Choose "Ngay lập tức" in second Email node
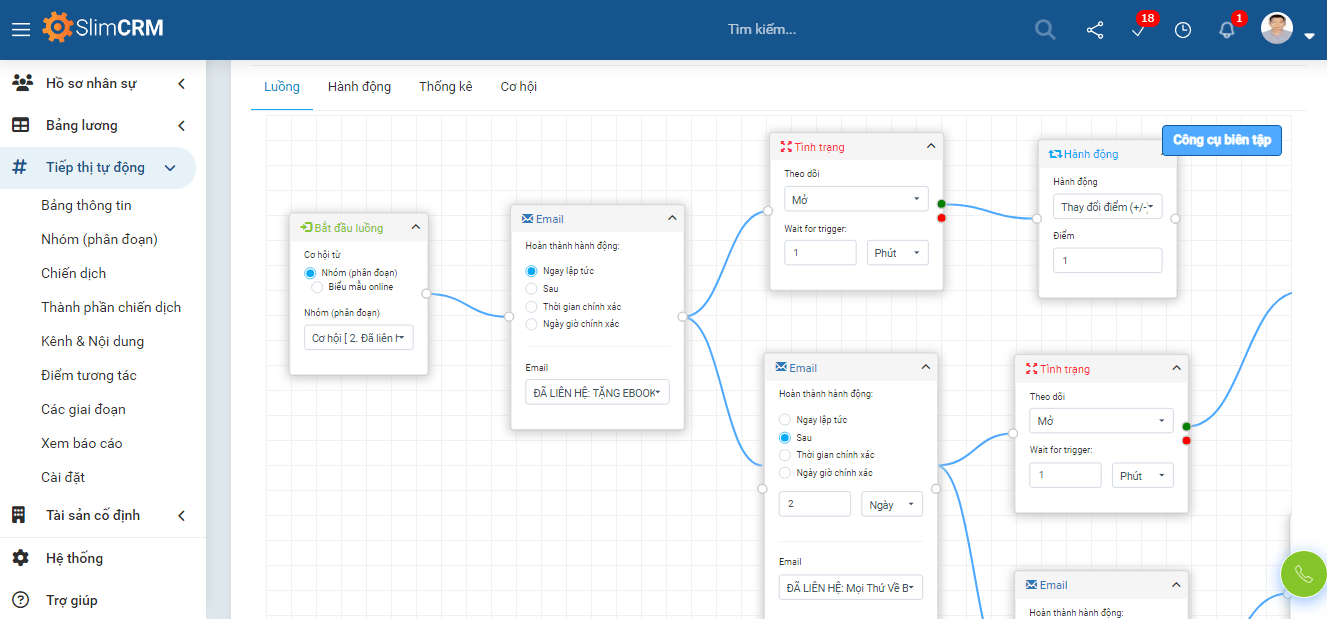The height and width of the screenshot is (619, 1327). [x=785, y=420]
